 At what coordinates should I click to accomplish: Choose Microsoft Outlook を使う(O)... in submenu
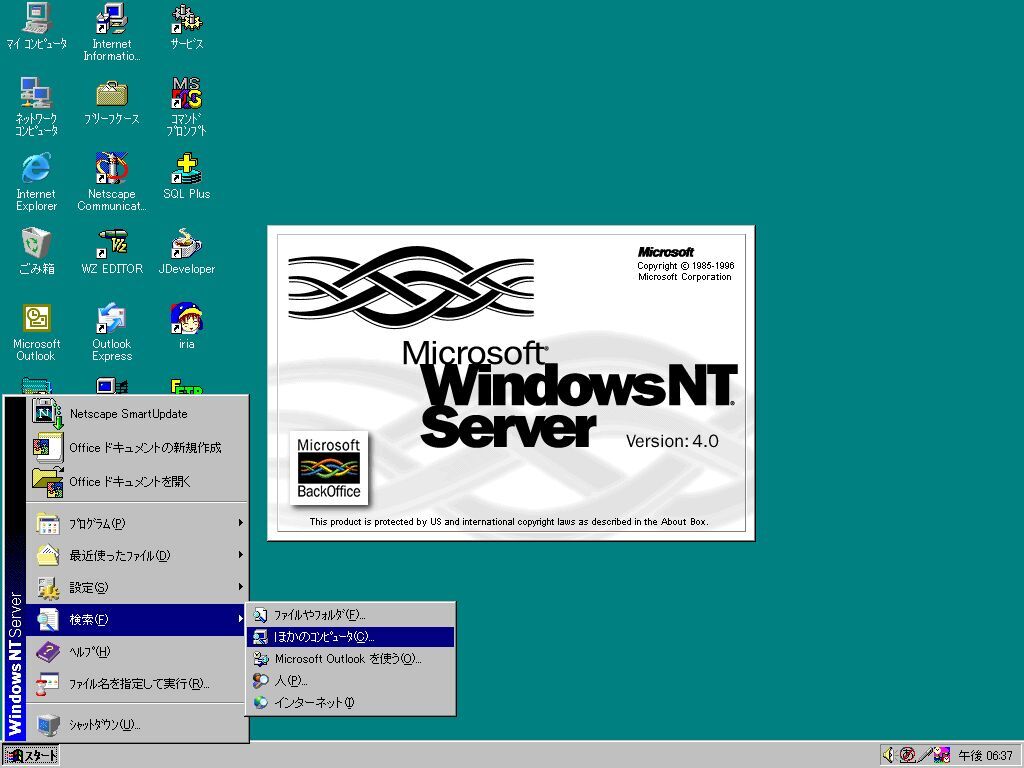[351, 658]
